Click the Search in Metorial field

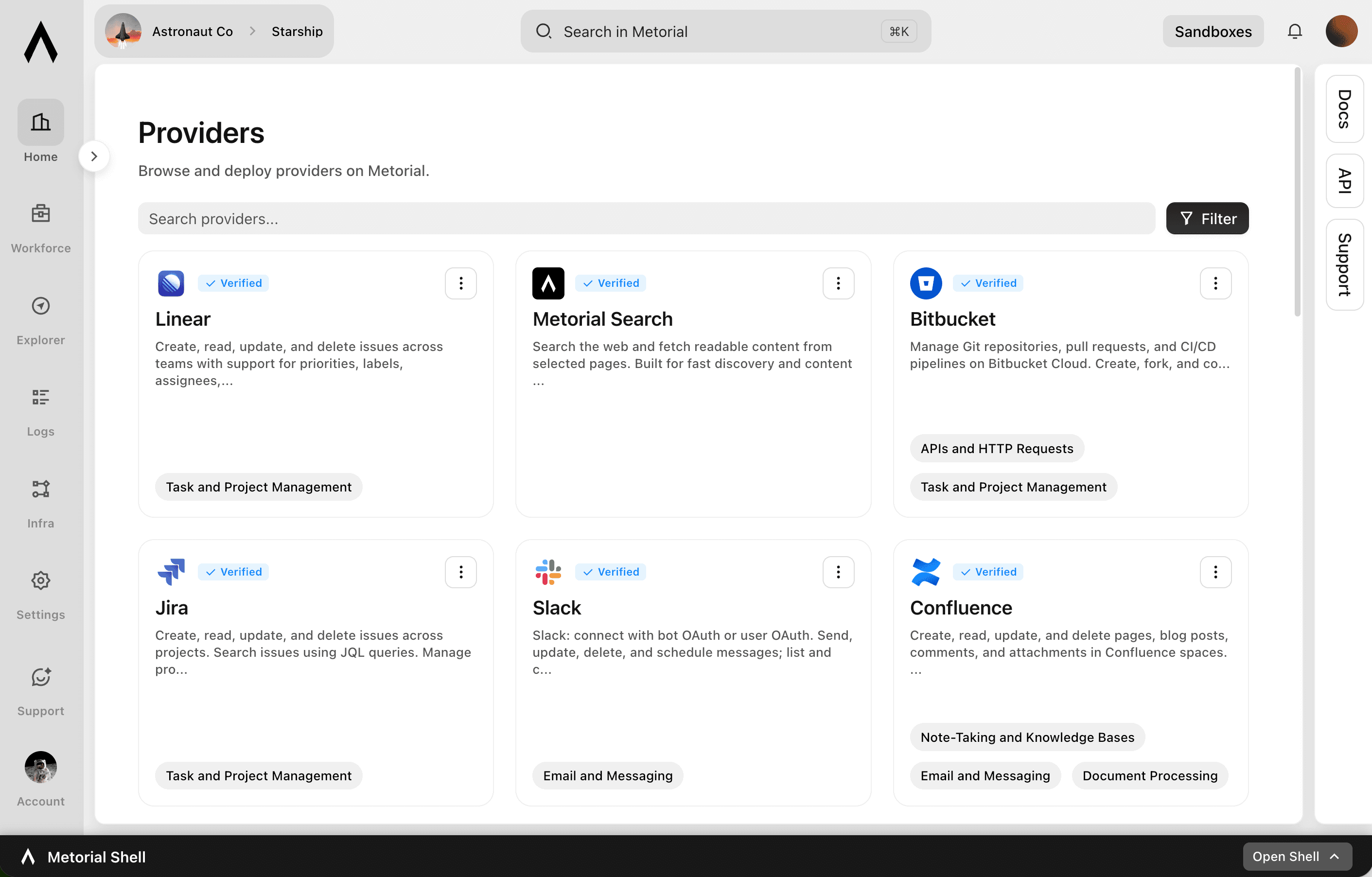725,31
